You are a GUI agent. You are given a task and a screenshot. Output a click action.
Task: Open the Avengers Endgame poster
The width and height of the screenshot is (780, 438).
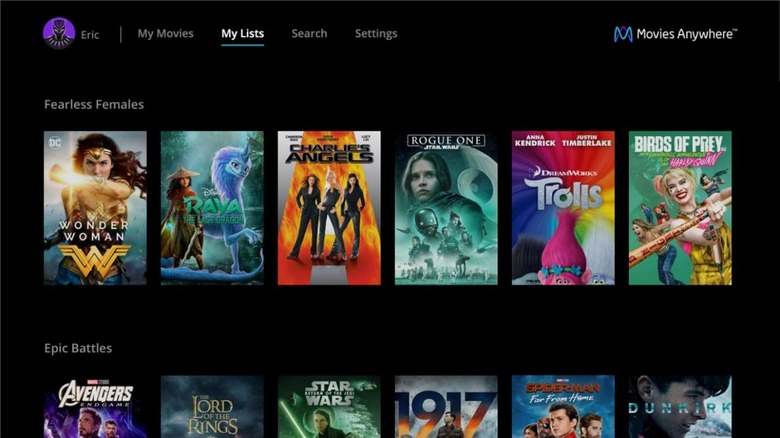[x=95, y=407]
